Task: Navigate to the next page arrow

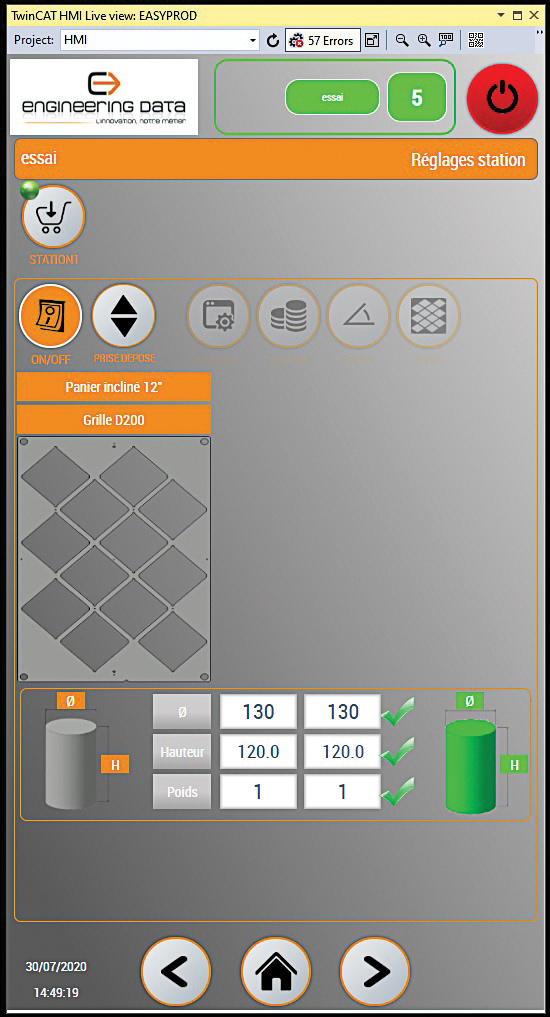Action: coord(376,972)
